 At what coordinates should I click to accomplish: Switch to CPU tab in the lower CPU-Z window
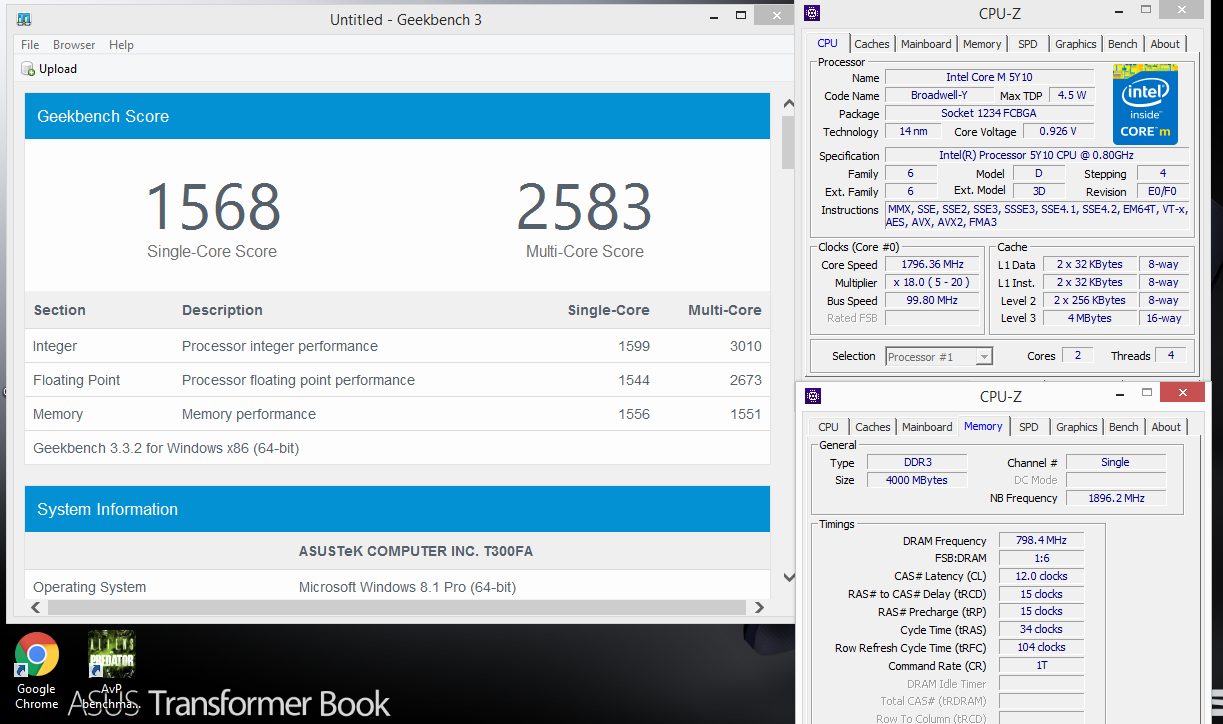click(829, 427)
